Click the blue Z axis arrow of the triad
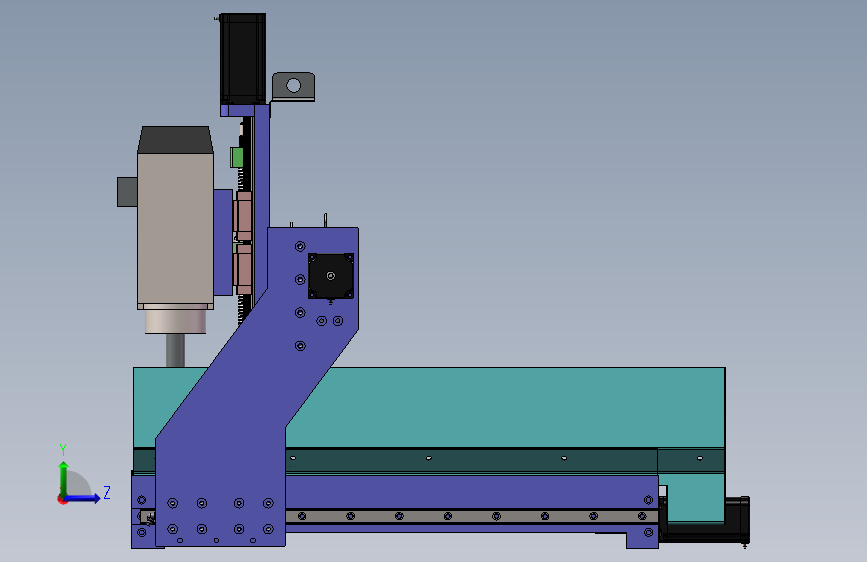Screen dimensions: 867x562 coord(83,498)
